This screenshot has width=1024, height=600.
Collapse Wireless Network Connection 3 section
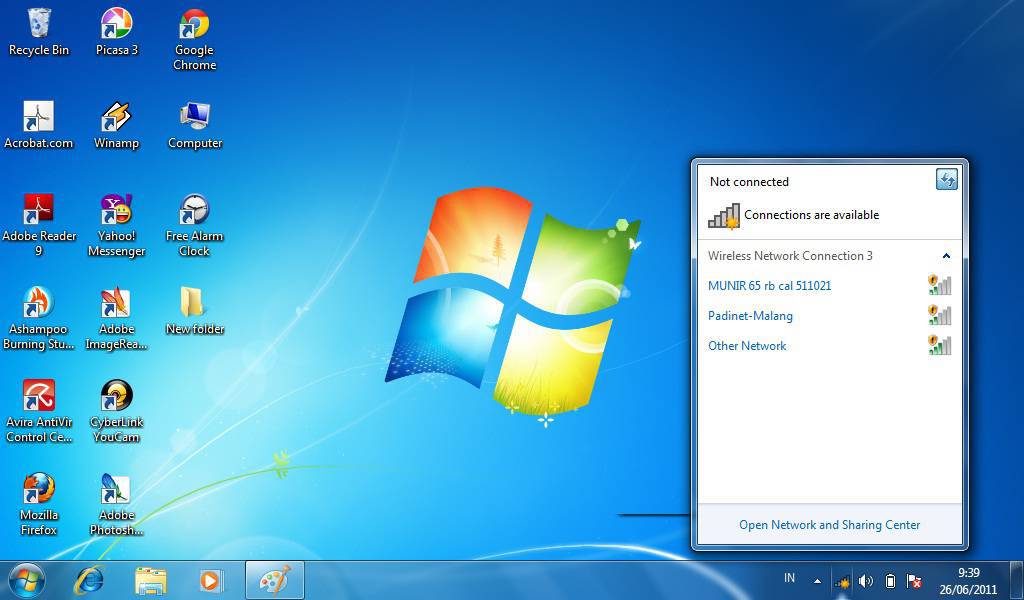[946, 256]
